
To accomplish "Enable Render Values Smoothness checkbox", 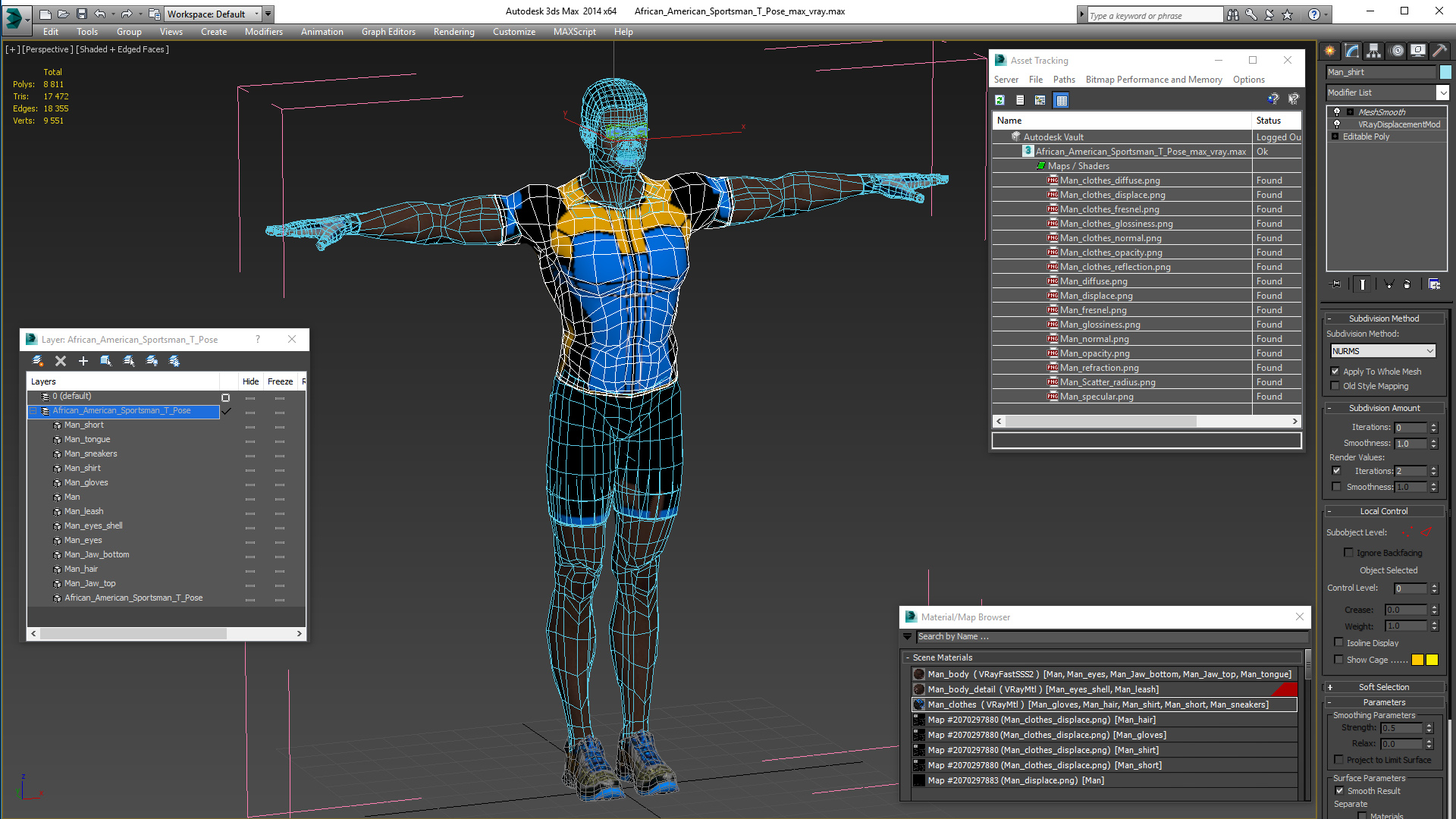I will (1336, 487).
